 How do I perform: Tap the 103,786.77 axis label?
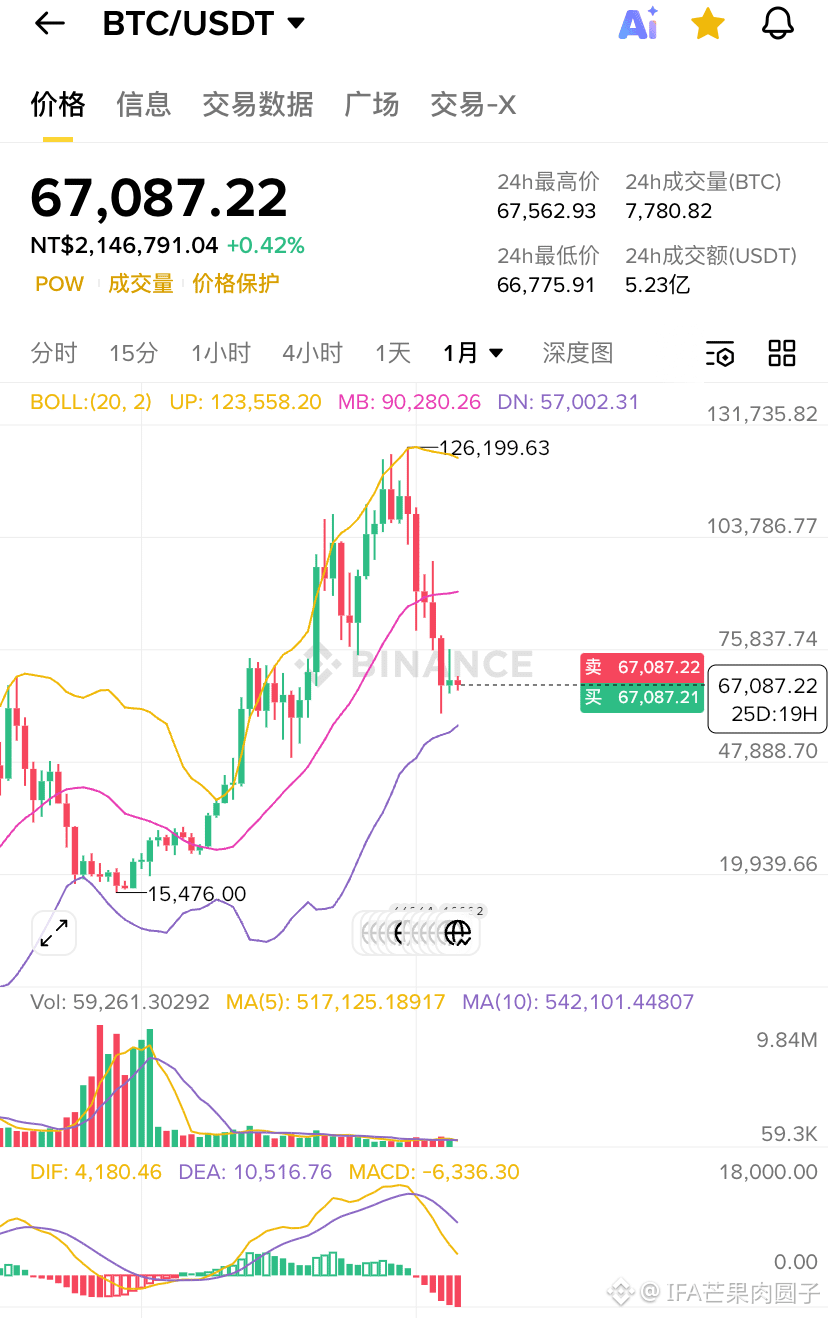coord(762,526)
